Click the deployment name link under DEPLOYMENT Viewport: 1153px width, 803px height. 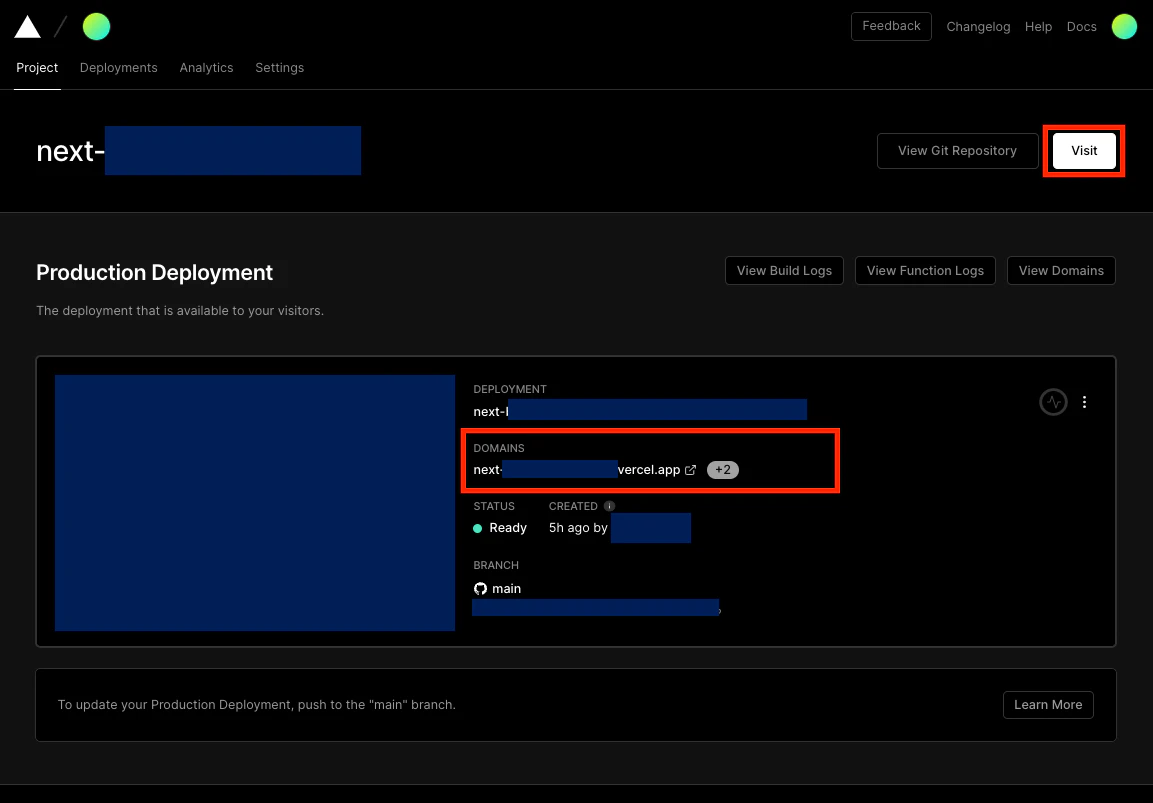(x=640, y=410)
